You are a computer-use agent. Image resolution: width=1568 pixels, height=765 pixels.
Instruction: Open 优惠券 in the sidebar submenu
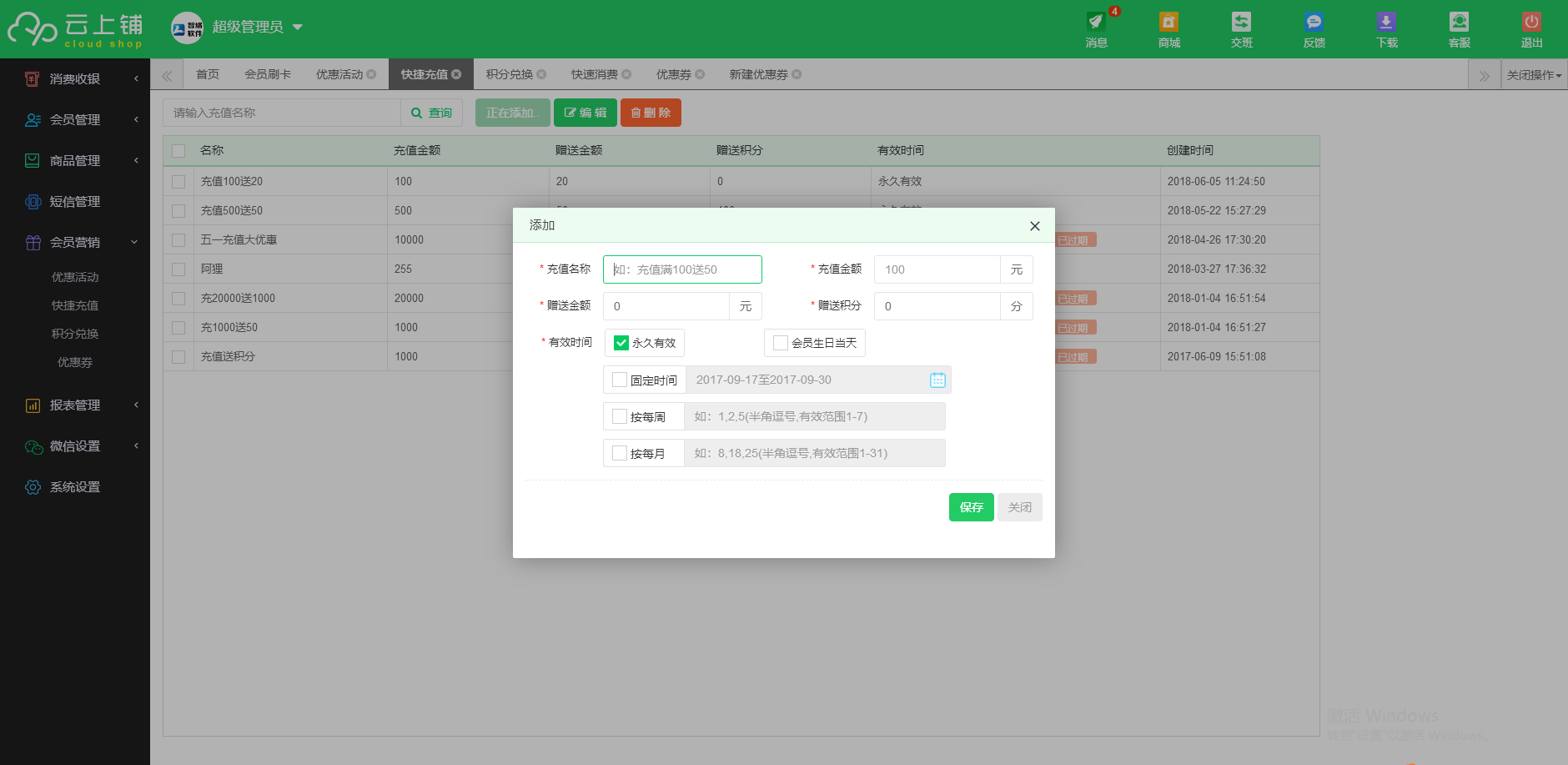[x=75, y=362]
